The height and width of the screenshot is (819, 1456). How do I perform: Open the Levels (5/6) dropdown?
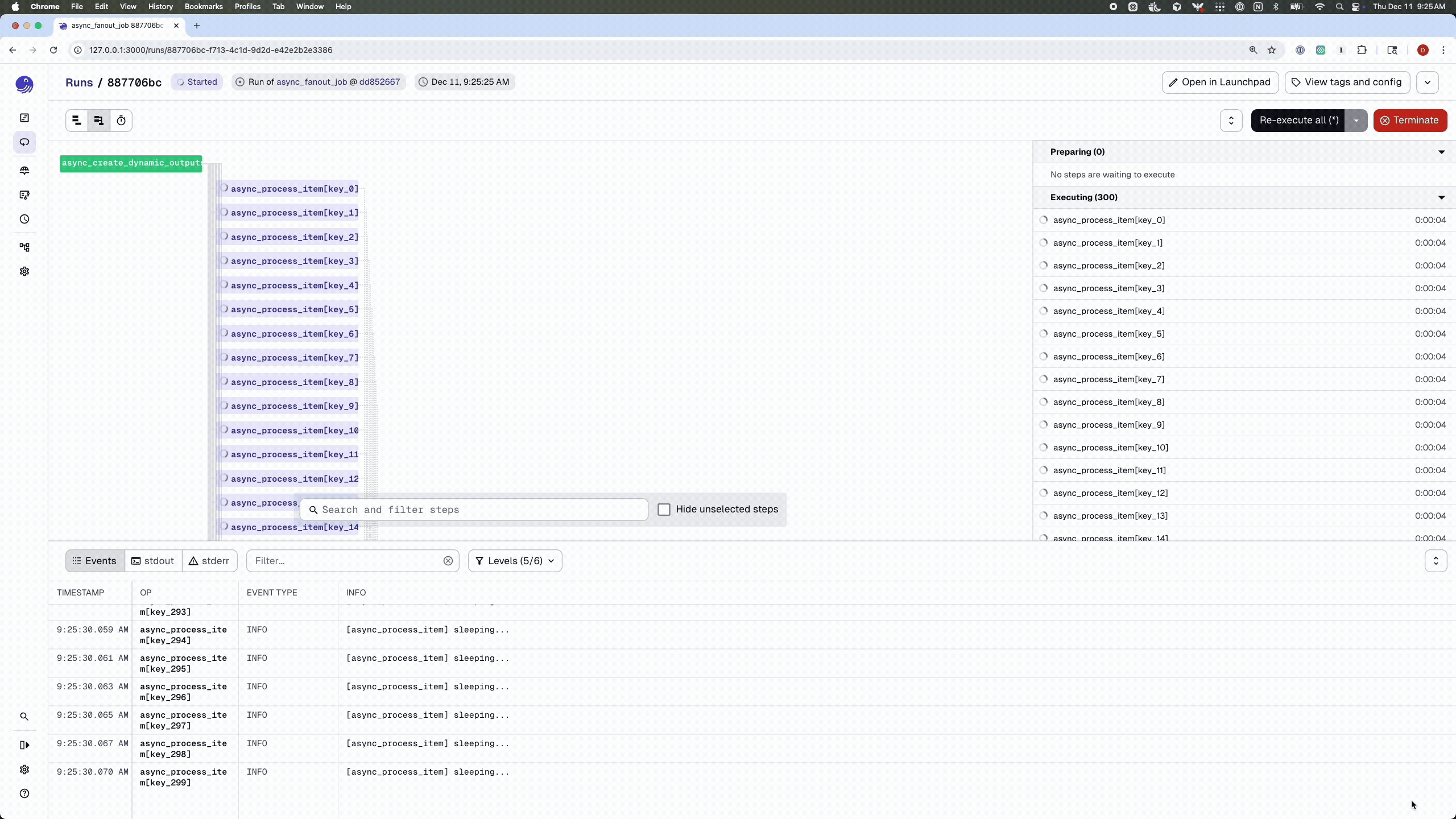(x=515, y=561)
